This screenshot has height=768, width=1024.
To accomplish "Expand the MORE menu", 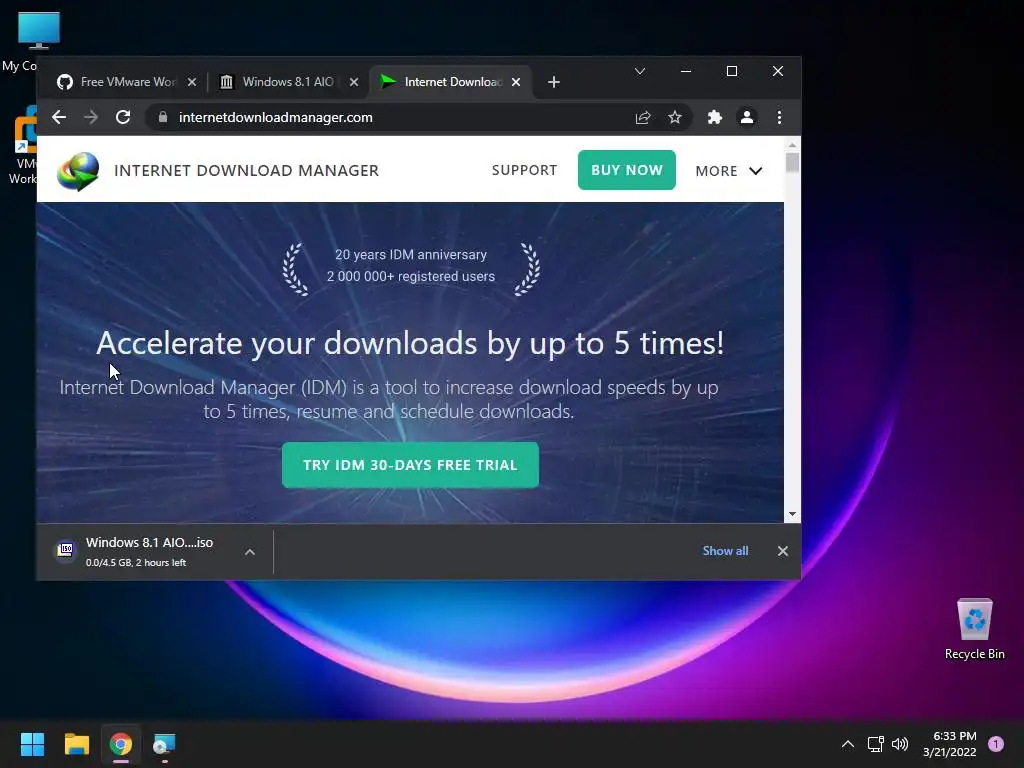I will coord(728,171).
